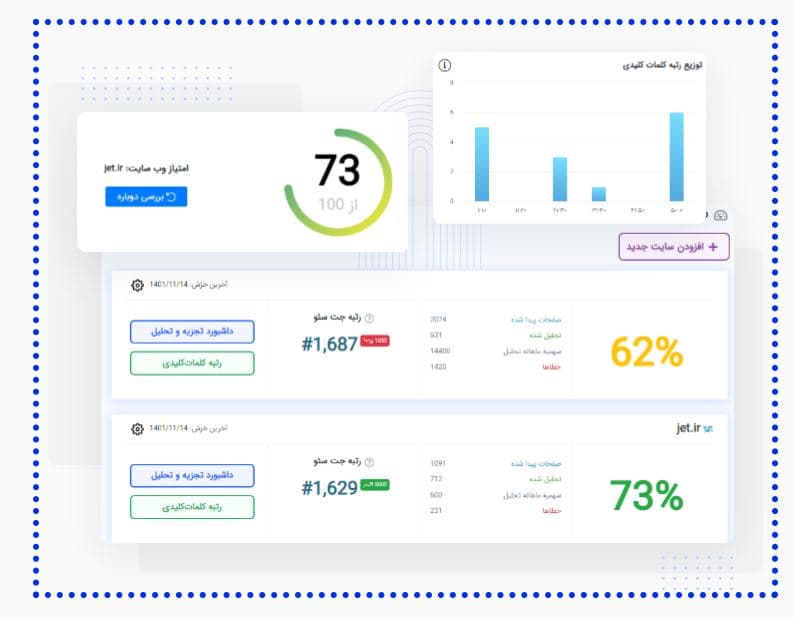Click help icon beside rank #1,629
The image size is (793, 619).
click(x=368, y=463)
